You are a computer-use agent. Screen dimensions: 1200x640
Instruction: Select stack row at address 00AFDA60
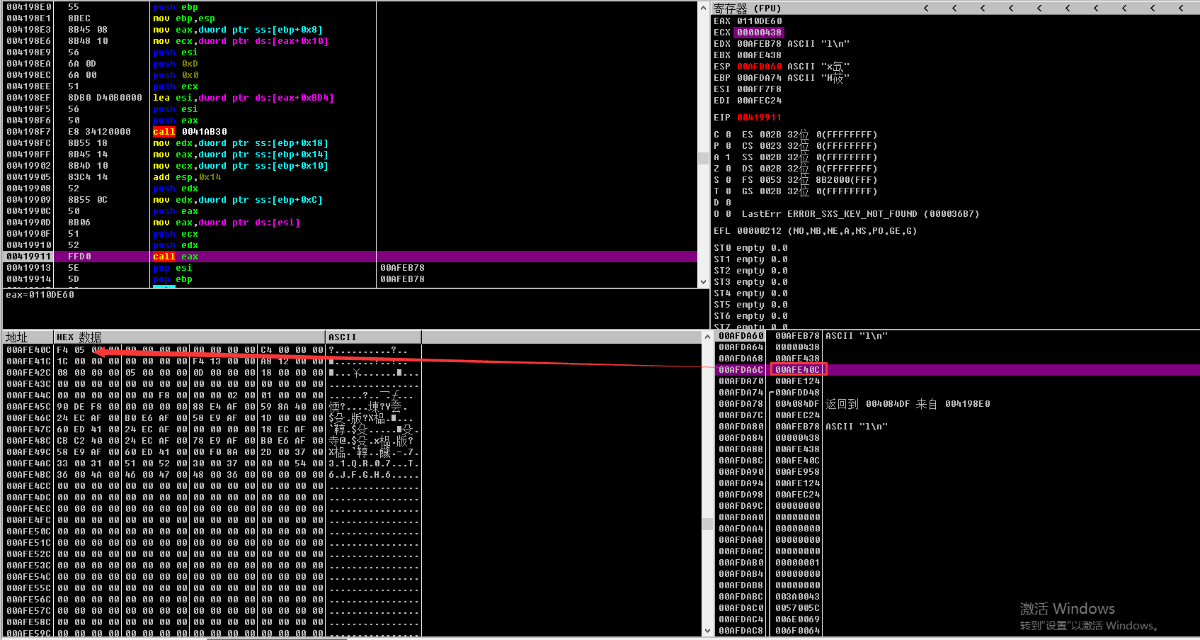pos(958,336)
